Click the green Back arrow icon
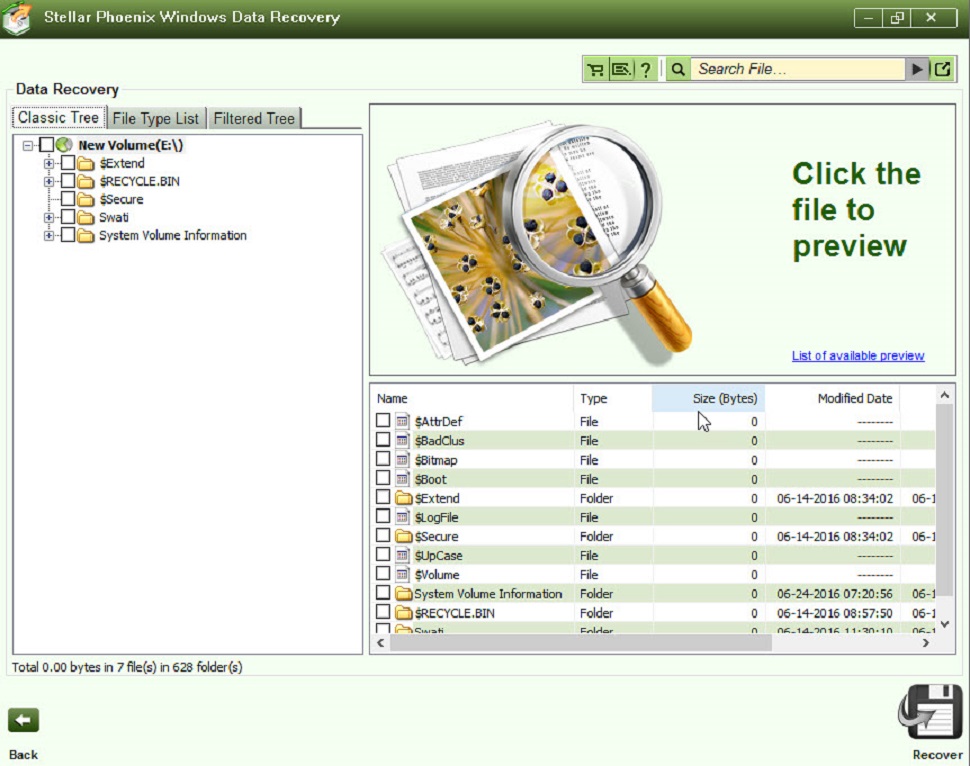Screen dimensions: 970x766 tap(24, 720)
